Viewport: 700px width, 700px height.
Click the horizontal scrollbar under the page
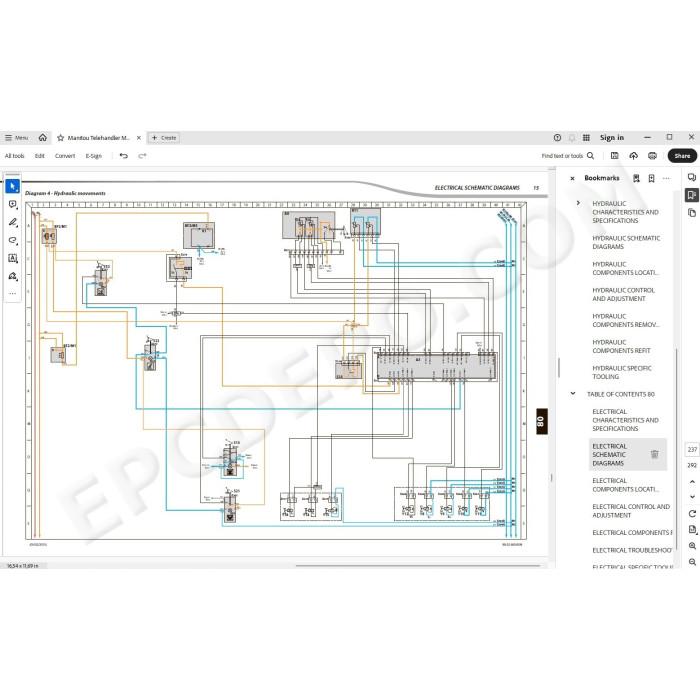(x=418, y=566)
